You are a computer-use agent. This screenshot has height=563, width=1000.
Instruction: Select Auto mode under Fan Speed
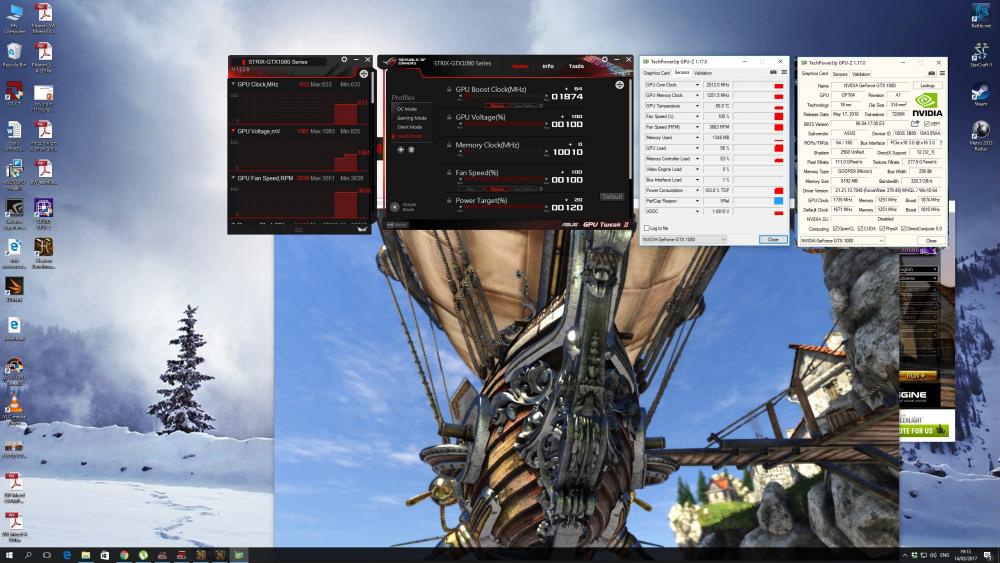pyautogui.click(x=471, y=189)
